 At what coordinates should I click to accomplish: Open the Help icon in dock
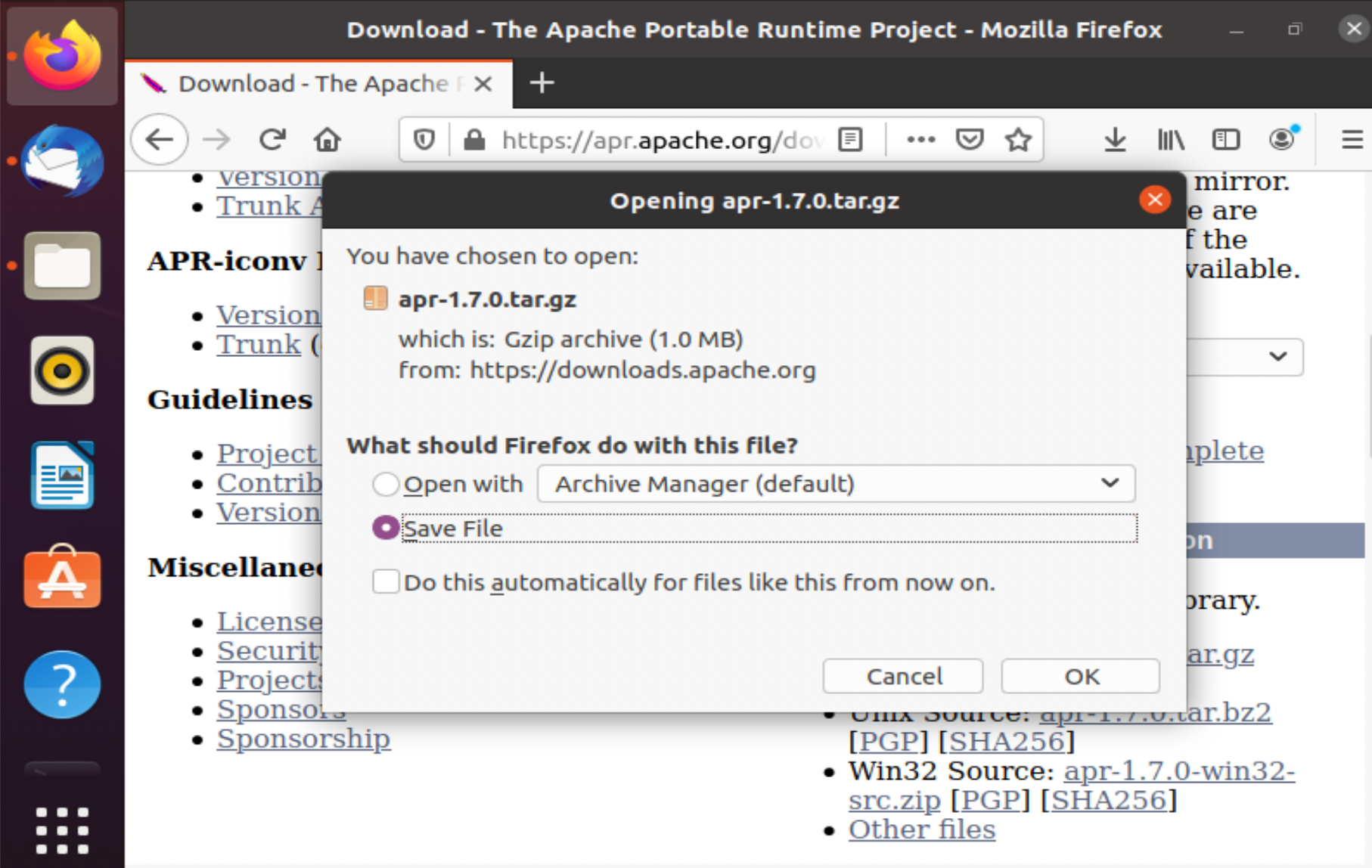(62, 684)
